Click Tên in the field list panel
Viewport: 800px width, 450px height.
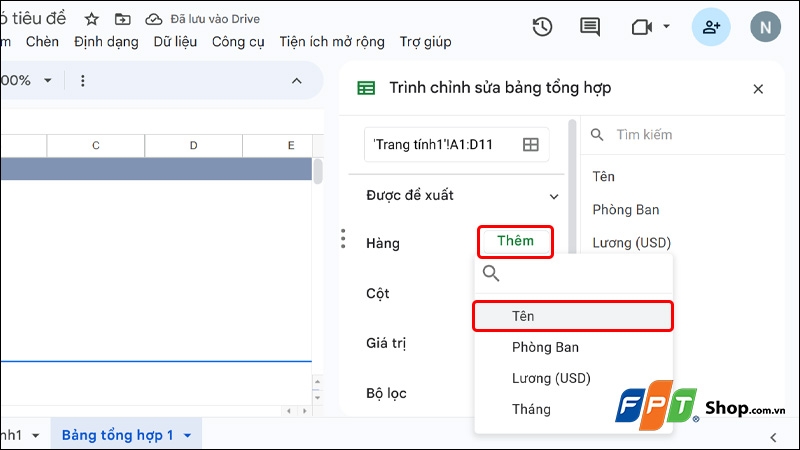[604, 177]
